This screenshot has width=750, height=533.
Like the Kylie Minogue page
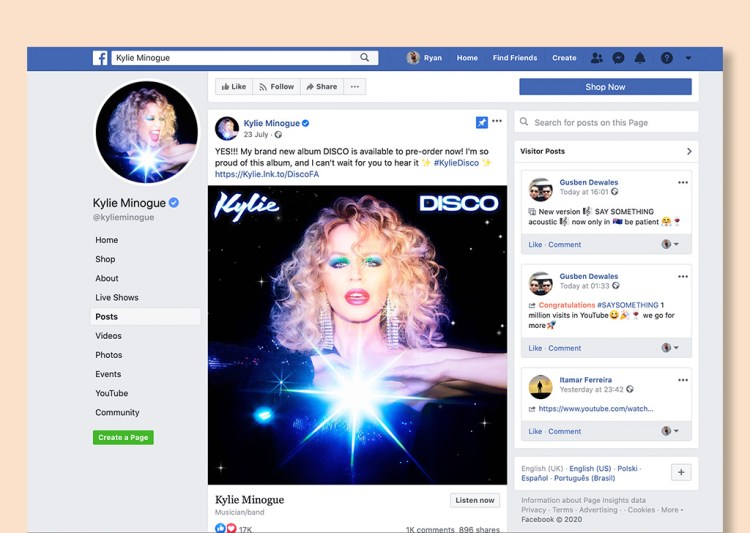pos(234,87)
